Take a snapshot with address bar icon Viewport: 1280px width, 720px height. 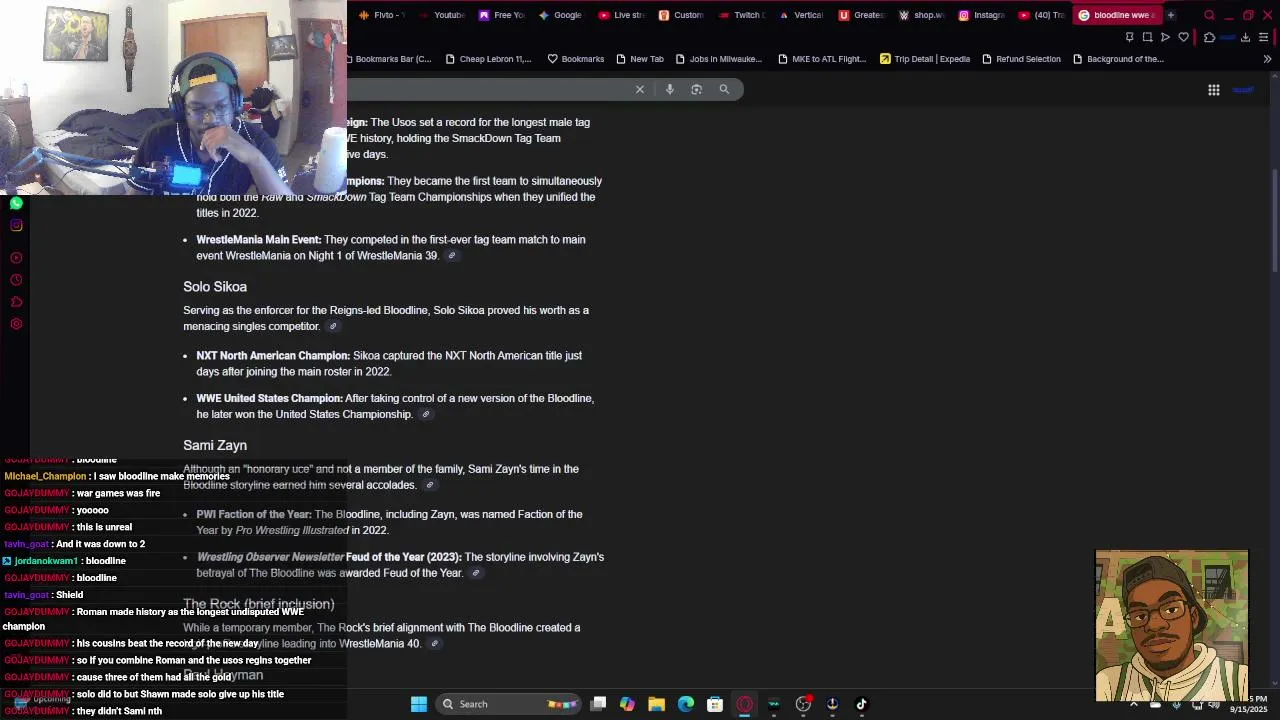[x=1147, y=37]
